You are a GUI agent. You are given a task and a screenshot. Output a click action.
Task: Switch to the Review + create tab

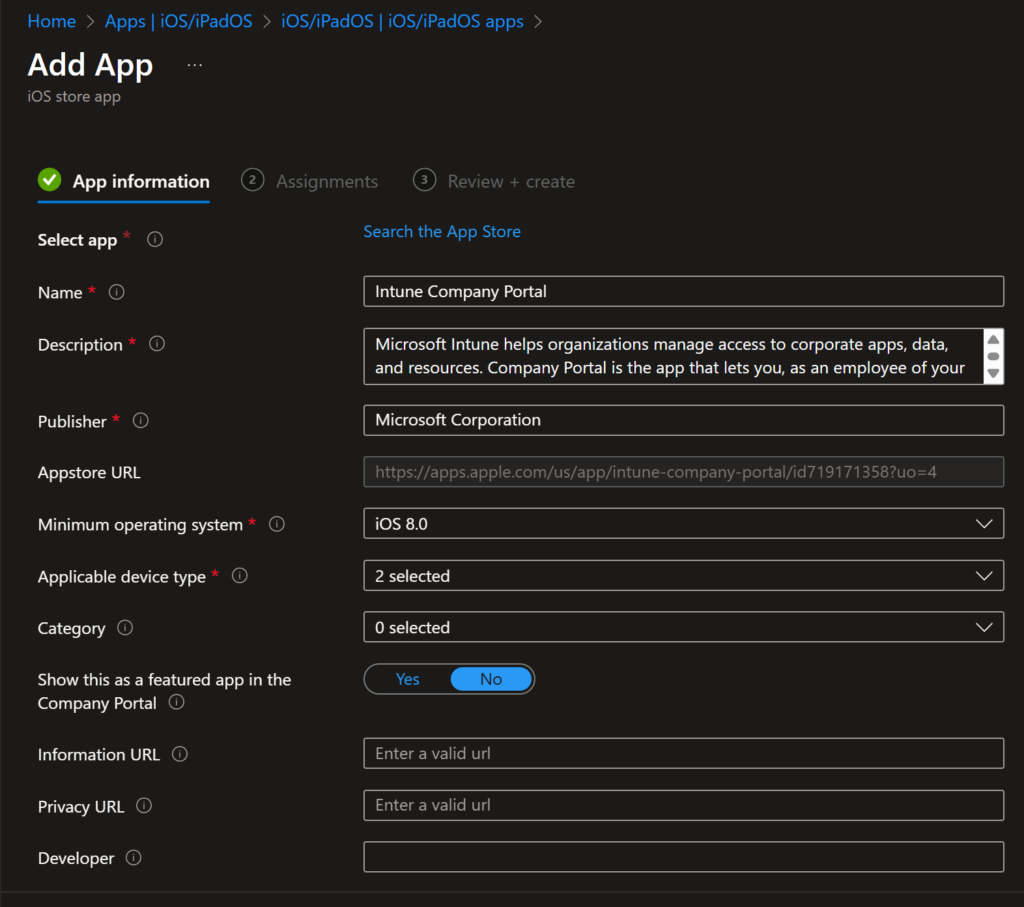pos(494,182)
